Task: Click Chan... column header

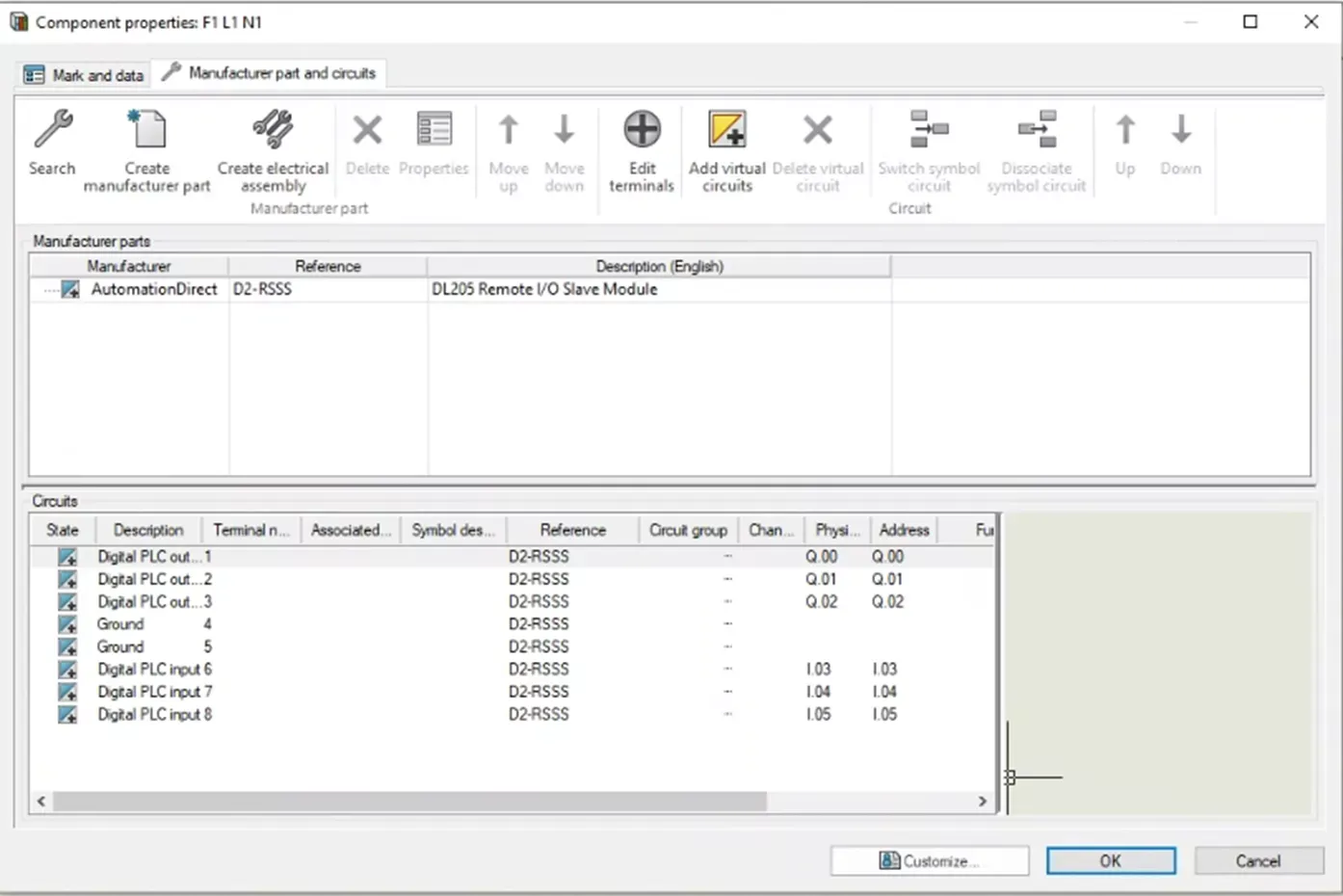Action: point(771,530)
